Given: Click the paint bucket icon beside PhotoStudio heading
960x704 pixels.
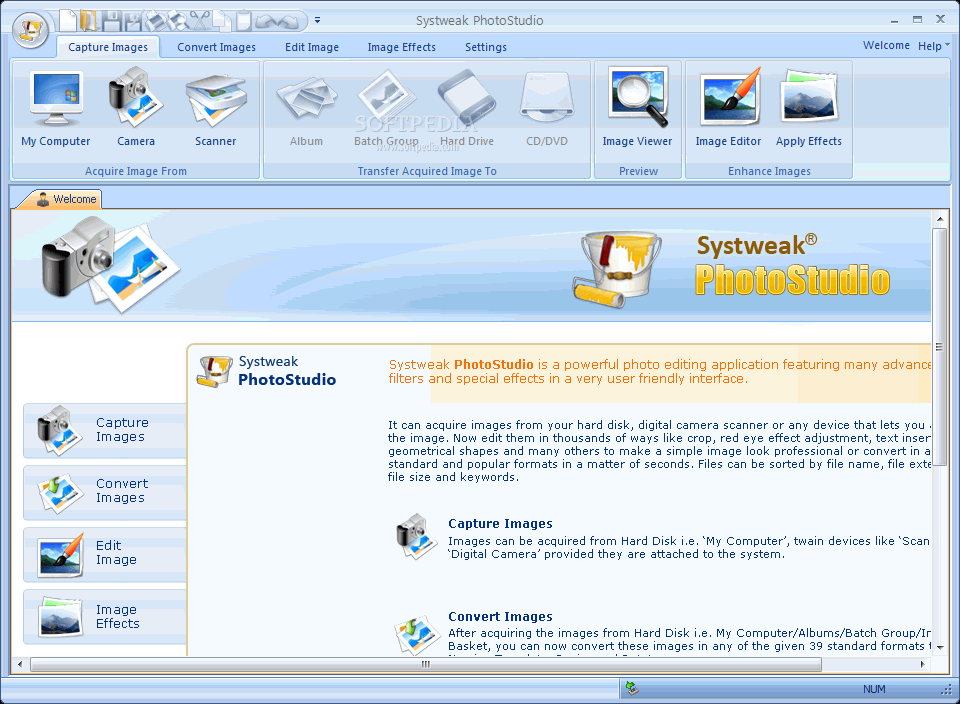Looking at the screenshot, I should click(x=214, y=372).
